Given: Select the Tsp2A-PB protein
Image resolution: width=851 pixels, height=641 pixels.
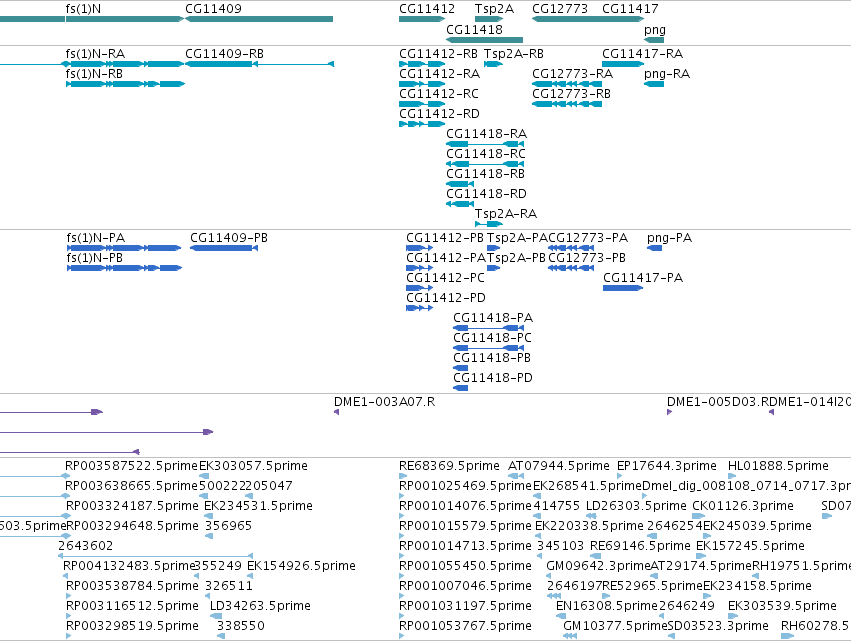Looking at the screenshot, I should (x=493, y=268).
